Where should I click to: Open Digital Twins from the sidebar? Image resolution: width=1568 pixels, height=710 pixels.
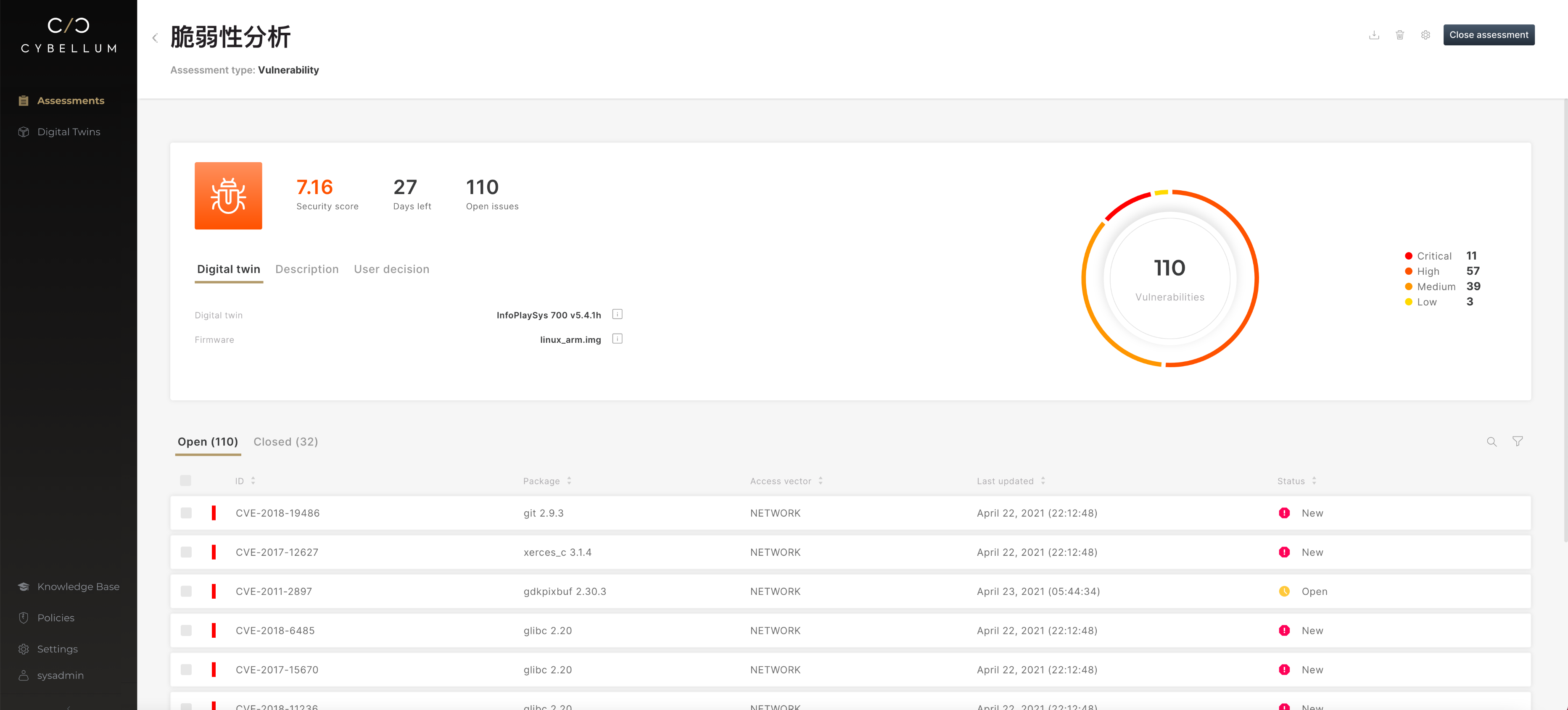click(68, 132)
